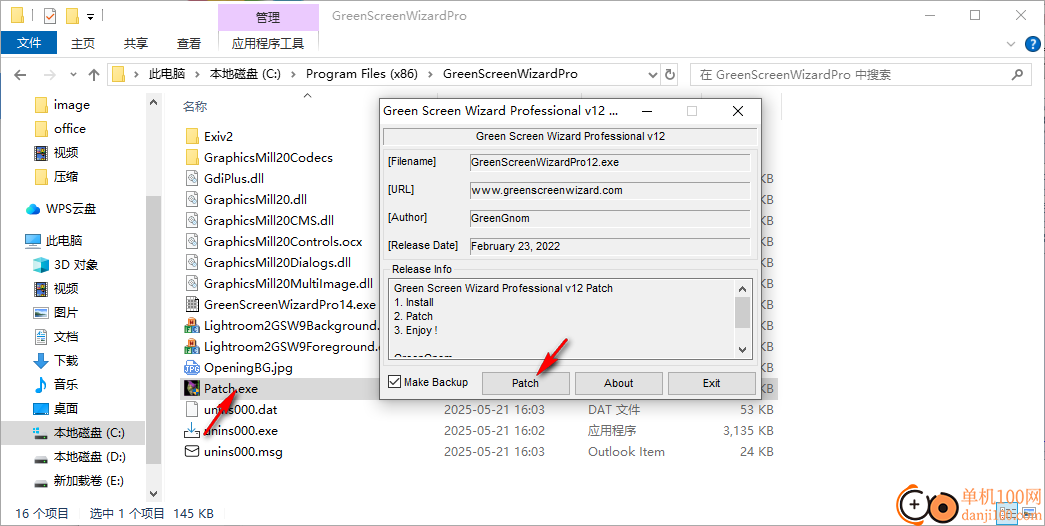The image size is (1045, 526).
Task: Open 音乐 in navigation pane
Action: [66, 385]
